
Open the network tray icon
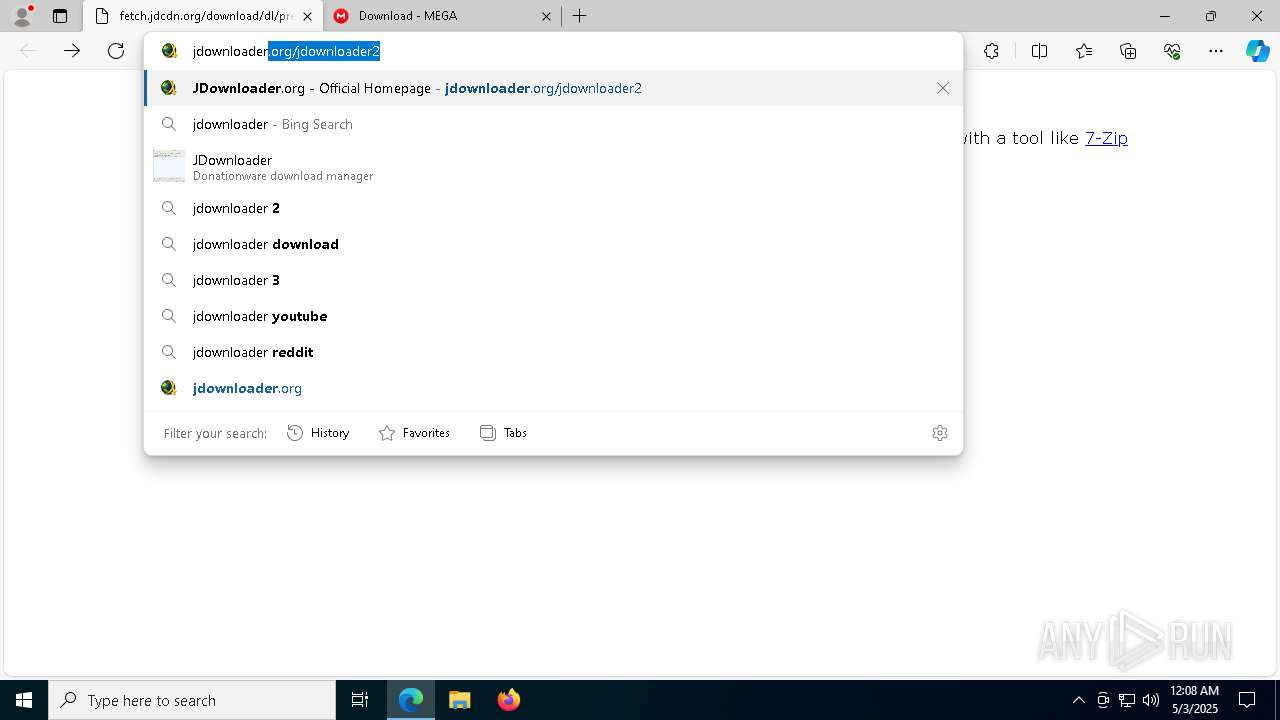tap(1127, 700)
